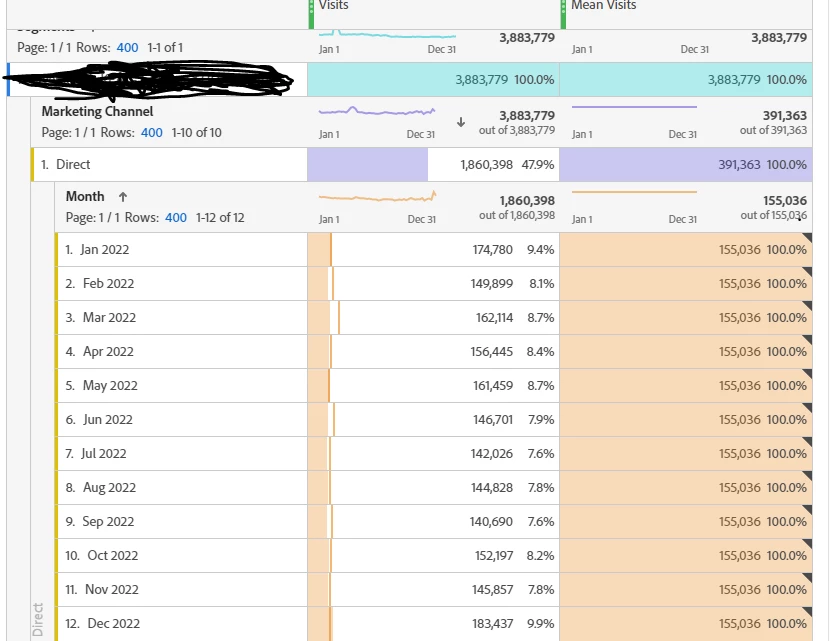Click the corner triangle in Oct 2022 Mean Visits cell
This screenshot has width=838, height=641.
pos(808,543)
